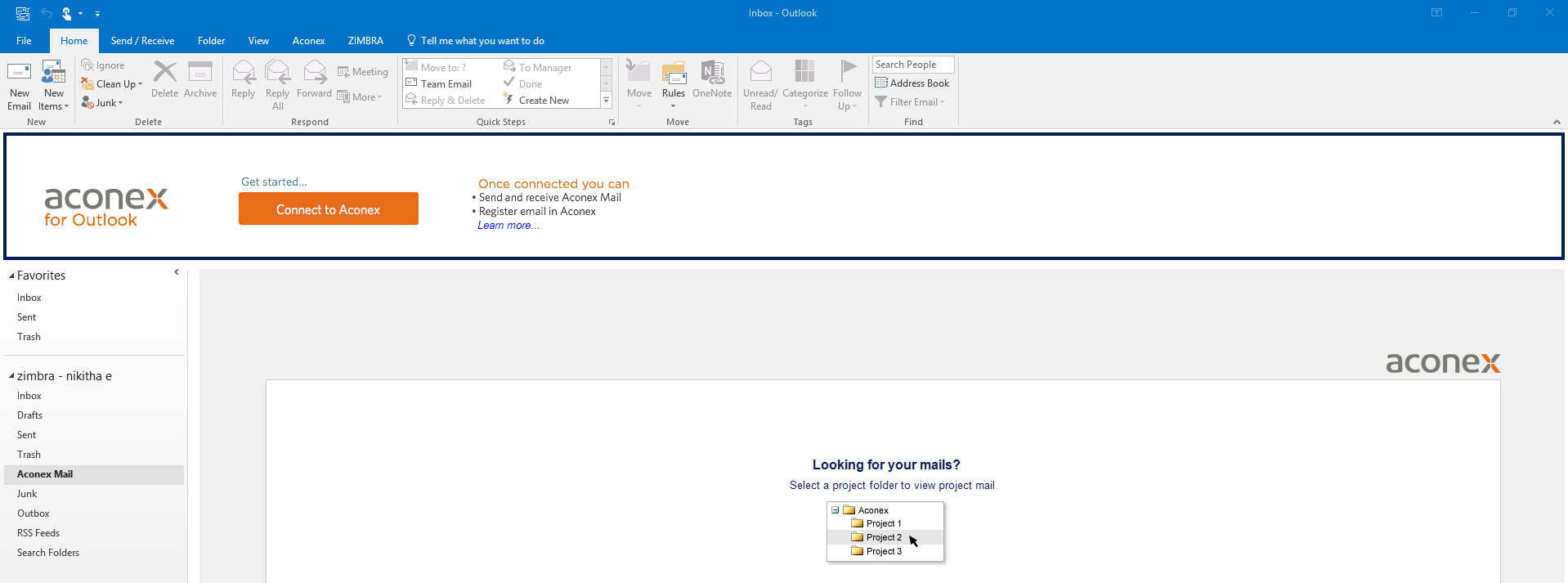Click the Undo quick access icon
The width and height of the screenshot is (1568, 583).
coord(47,13)
